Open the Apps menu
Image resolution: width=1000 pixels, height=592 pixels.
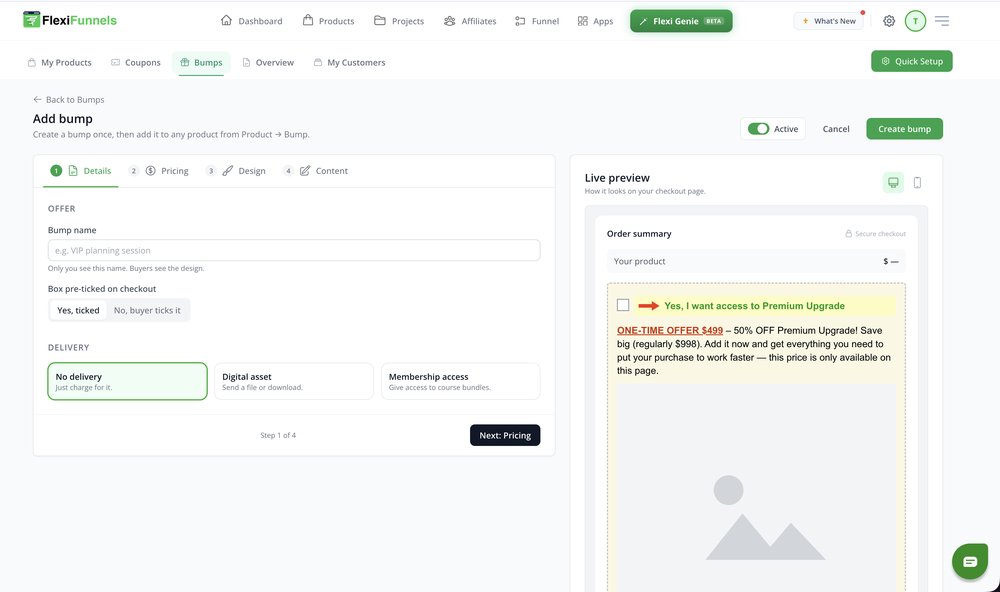point(595,21)
